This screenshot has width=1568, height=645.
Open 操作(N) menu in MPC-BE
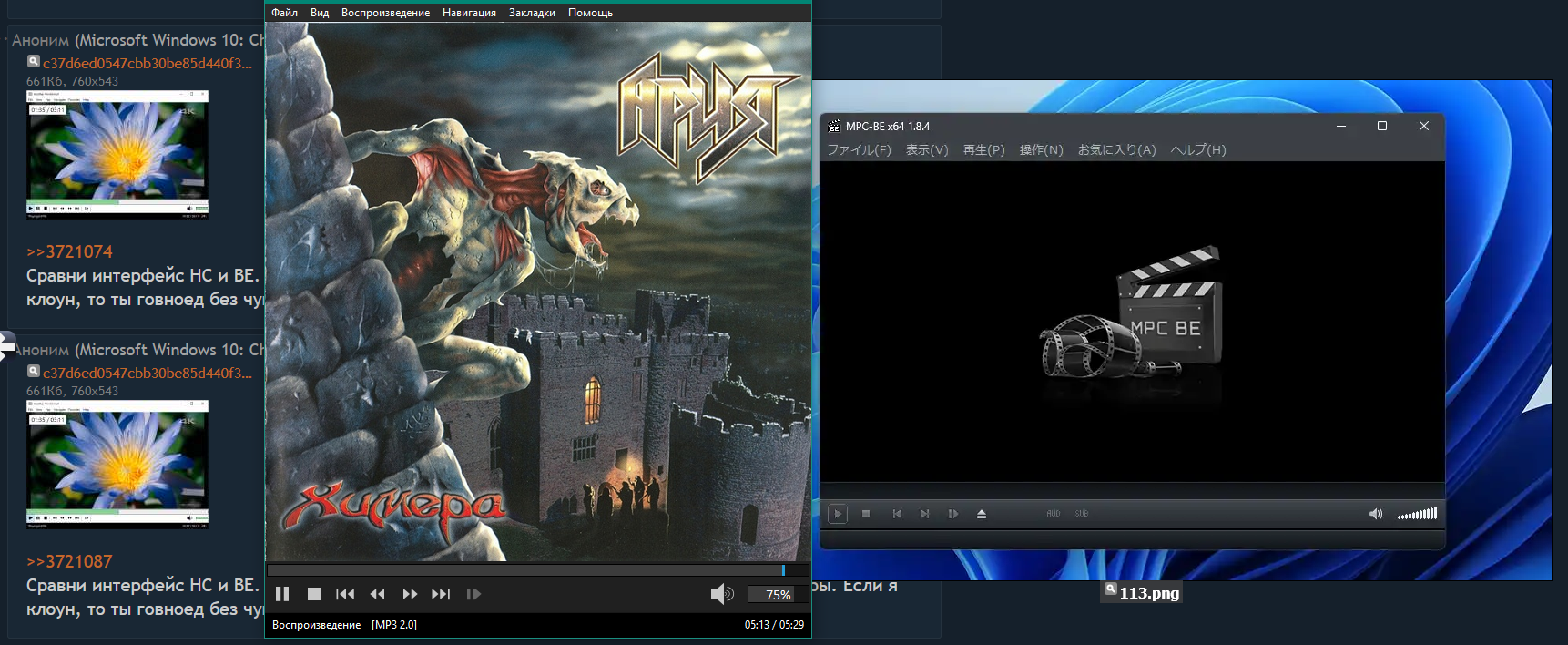[1042, 150]
